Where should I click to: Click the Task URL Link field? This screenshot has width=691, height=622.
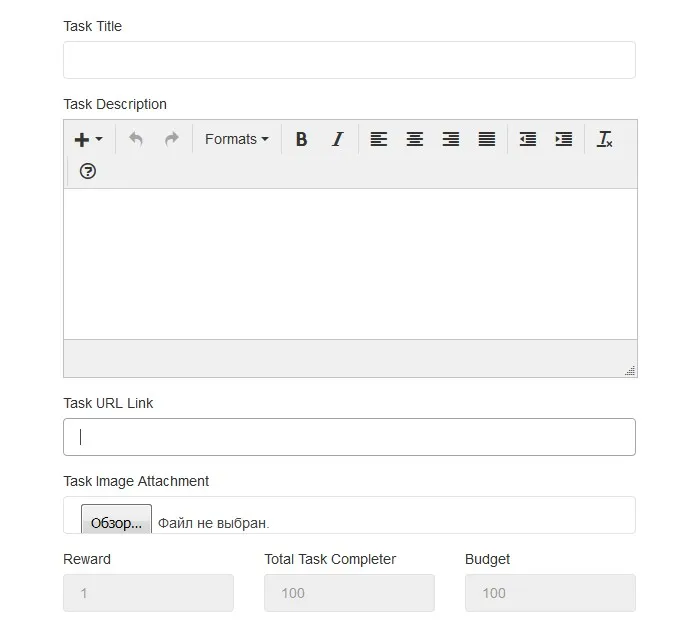[x=349, y=437]
